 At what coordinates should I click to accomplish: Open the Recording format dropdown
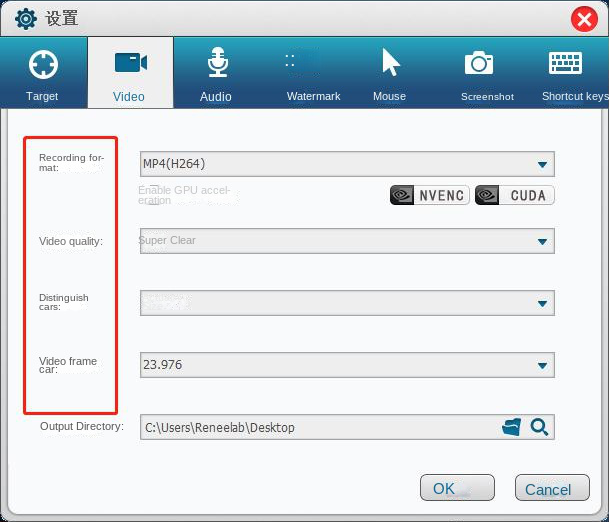tap(347, 164)
